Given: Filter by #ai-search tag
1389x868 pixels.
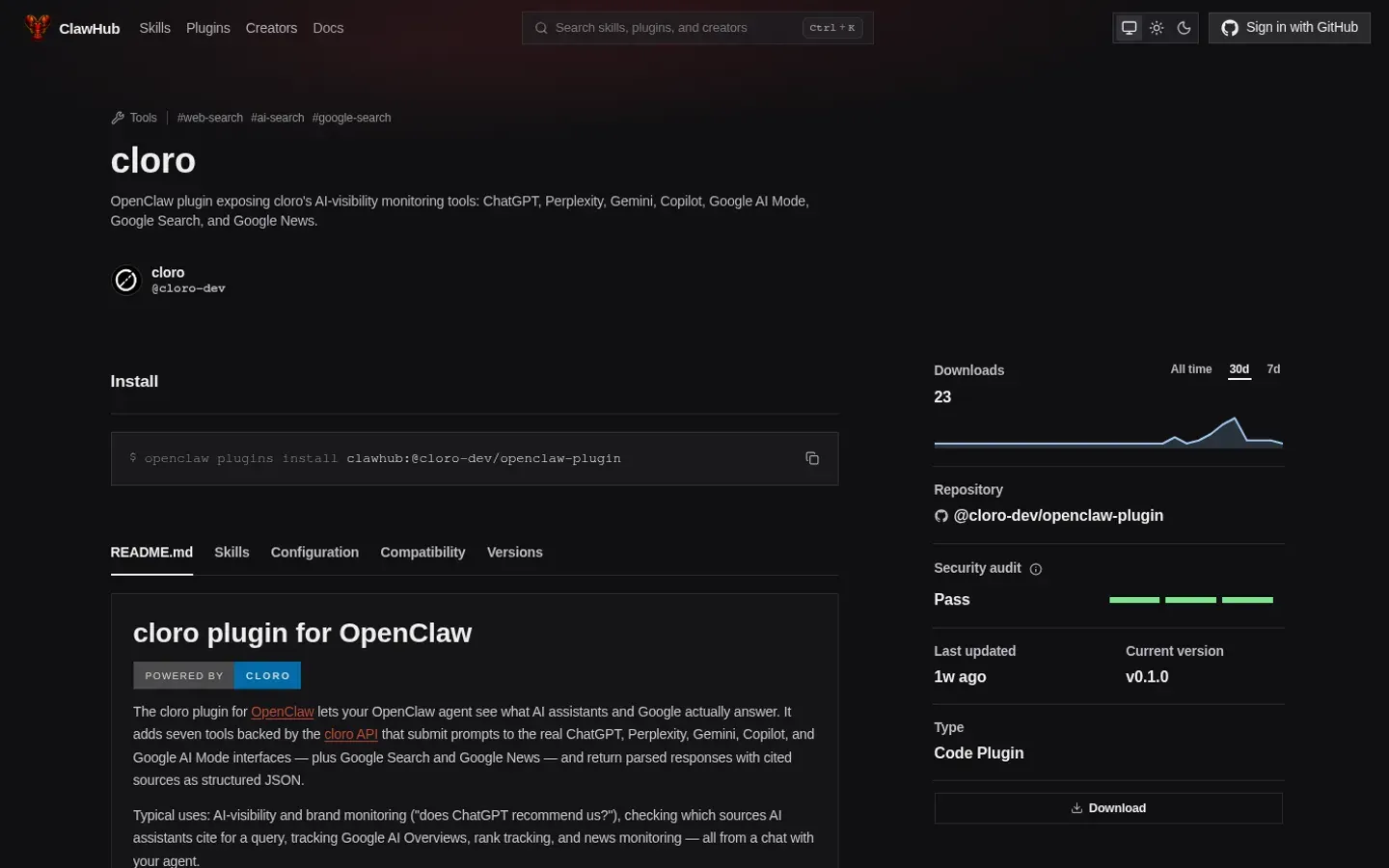Looking at the screenshot, I should (278, 118).
